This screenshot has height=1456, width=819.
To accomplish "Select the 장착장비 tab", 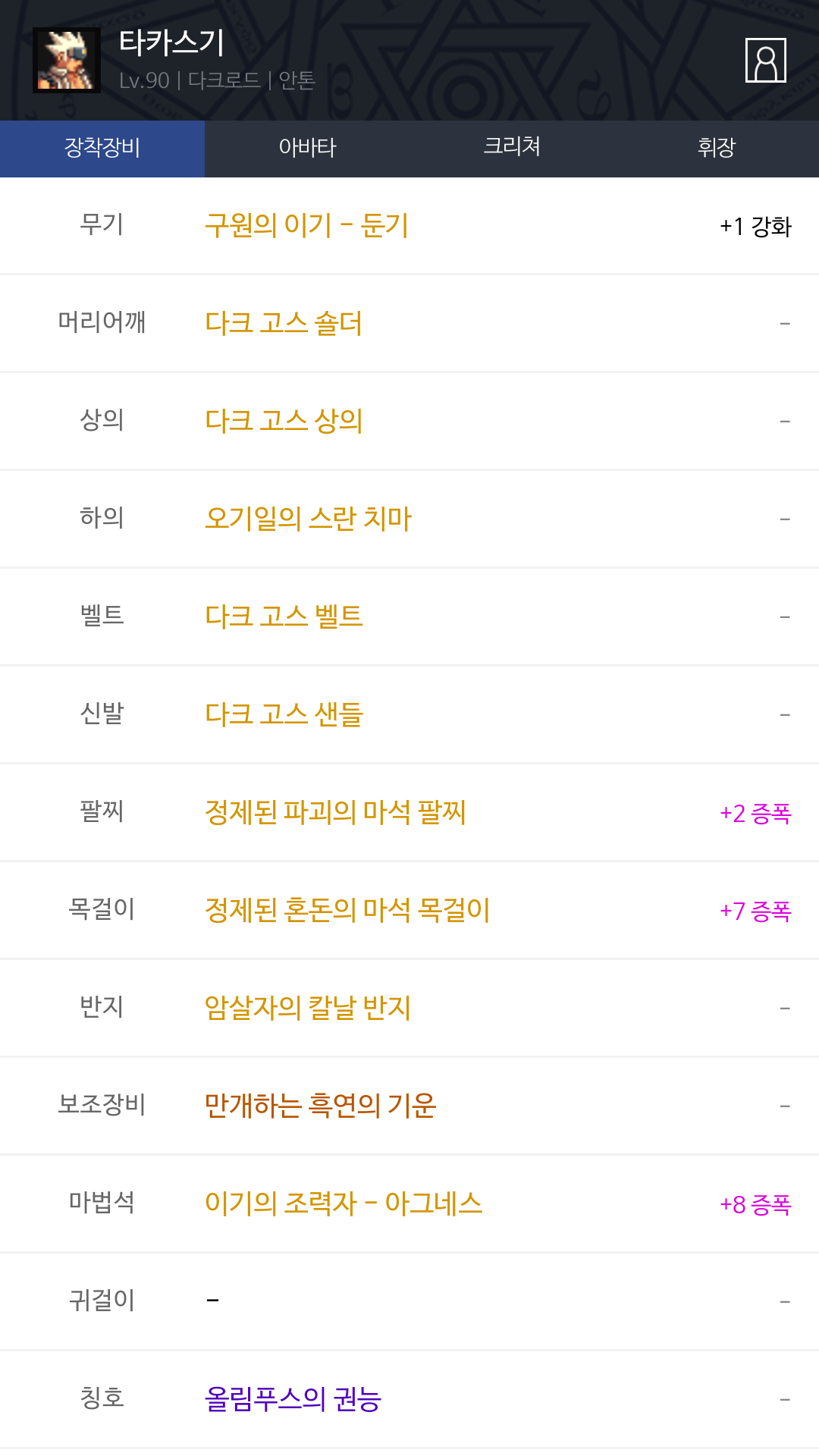I will (x=102, y=148).
